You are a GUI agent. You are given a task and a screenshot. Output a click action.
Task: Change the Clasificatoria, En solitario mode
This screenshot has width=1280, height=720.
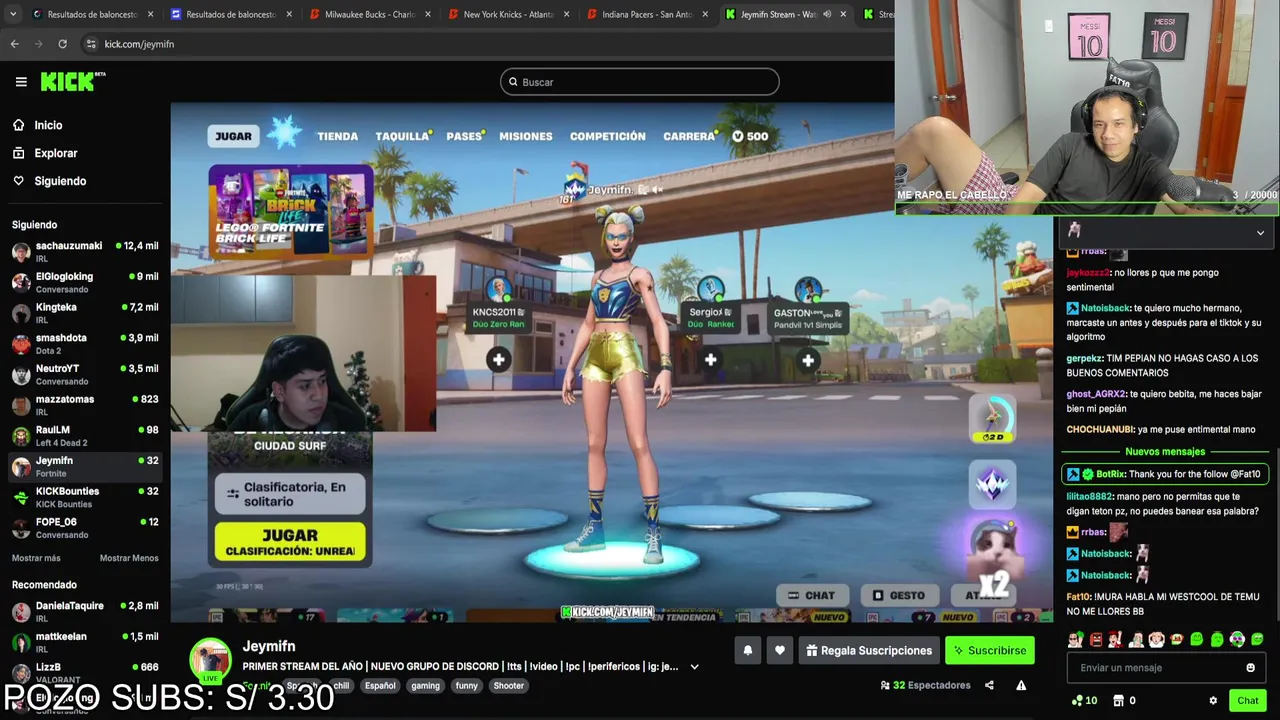coord(290,494)
